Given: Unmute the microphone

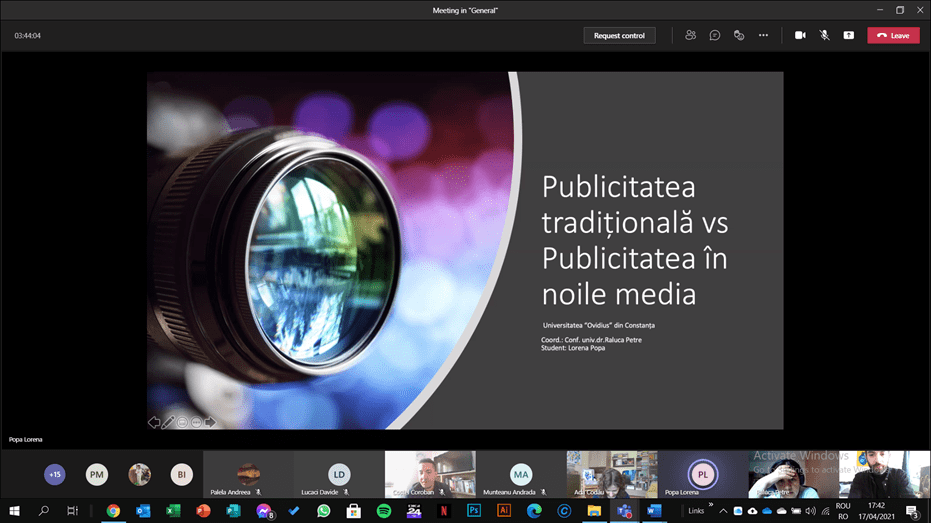Looking at the screenshot, I should pyautogui.click(x=825, y=35).
